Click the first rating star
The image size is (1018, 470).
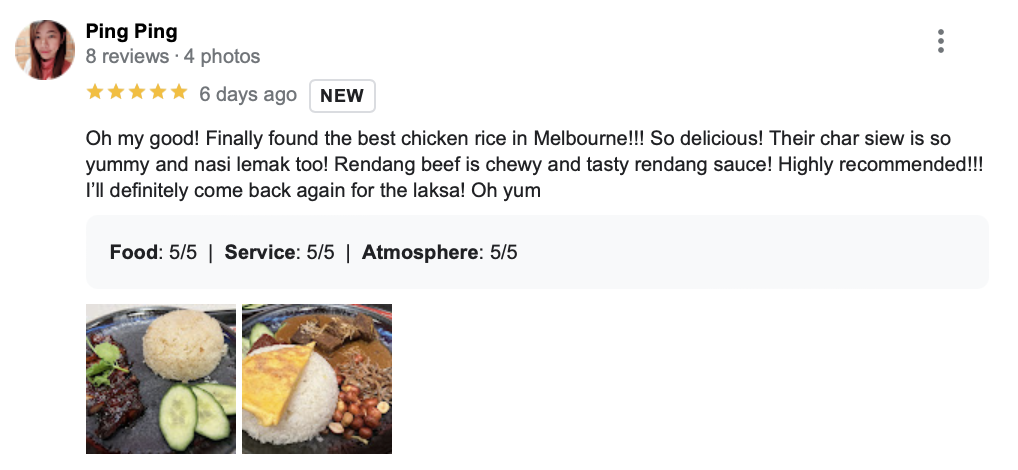pyautogui.click(x=96, y=93)
